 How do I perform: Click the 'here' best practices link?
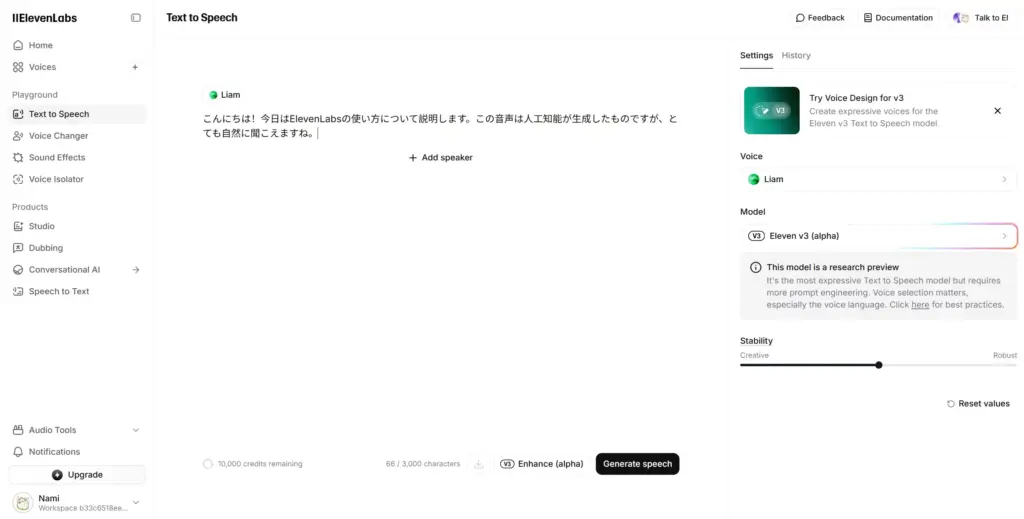pyautogui.click(x=920, y=305)
